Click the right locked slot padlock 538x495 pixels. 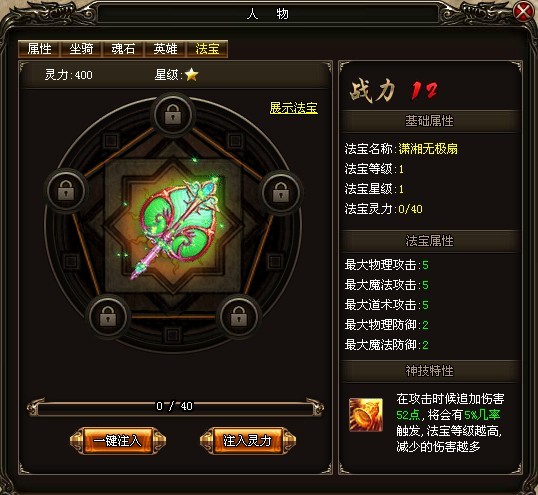click(281, 191)
